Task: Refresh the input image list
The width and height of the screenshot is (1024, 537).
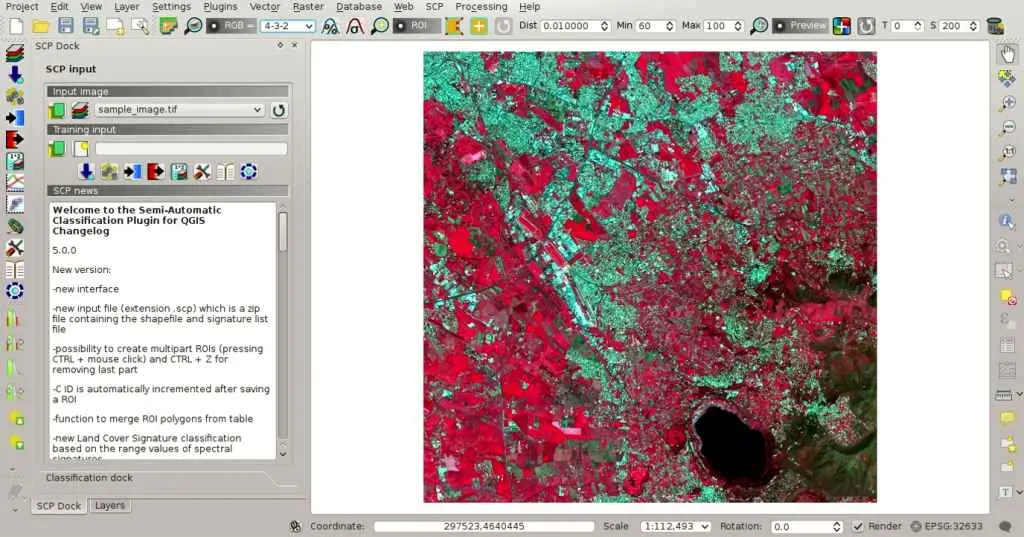Action: coord(279,110)
